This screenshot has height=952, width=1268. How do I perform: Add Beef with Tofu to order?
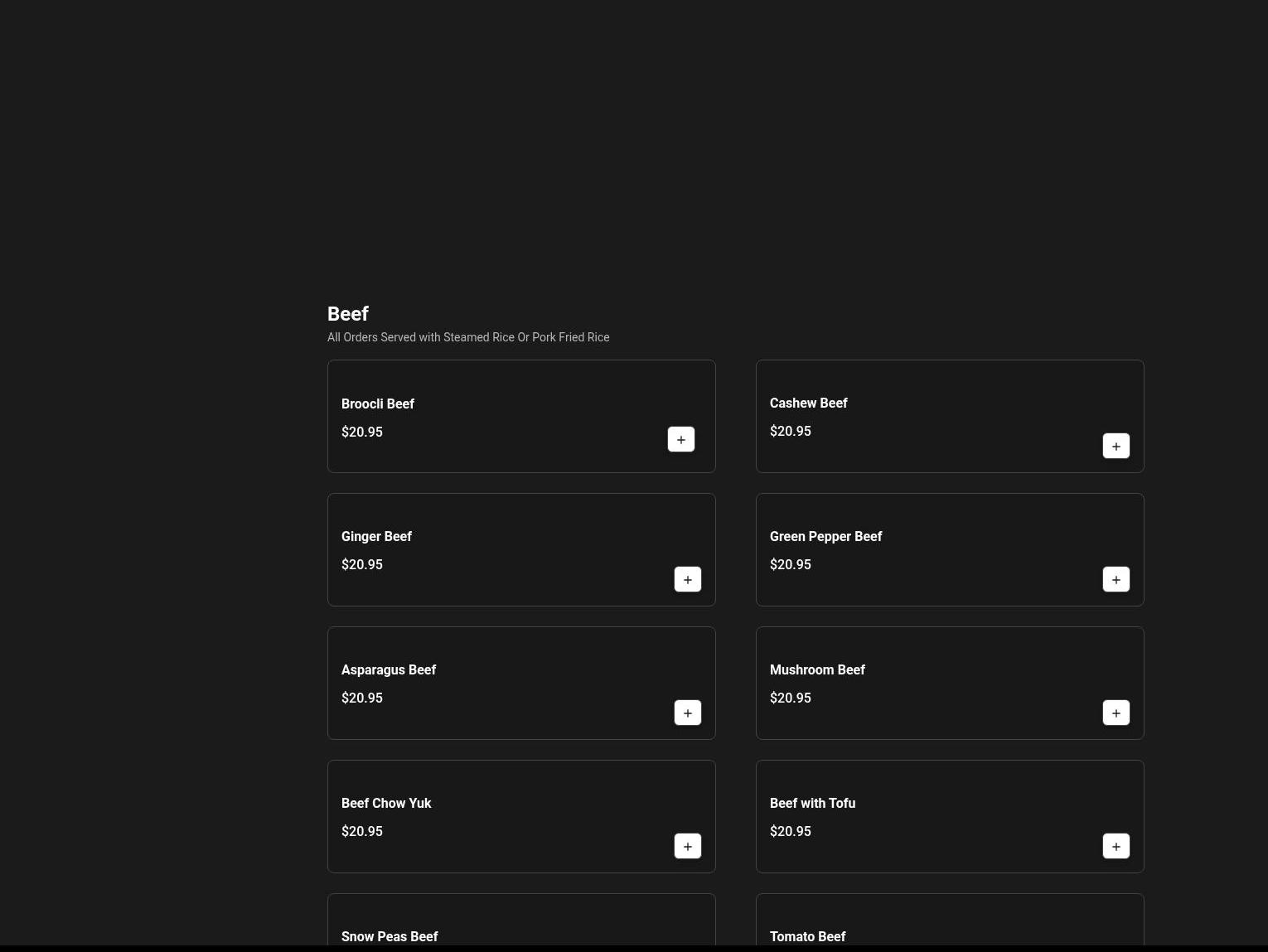(x=1116, y=846)
